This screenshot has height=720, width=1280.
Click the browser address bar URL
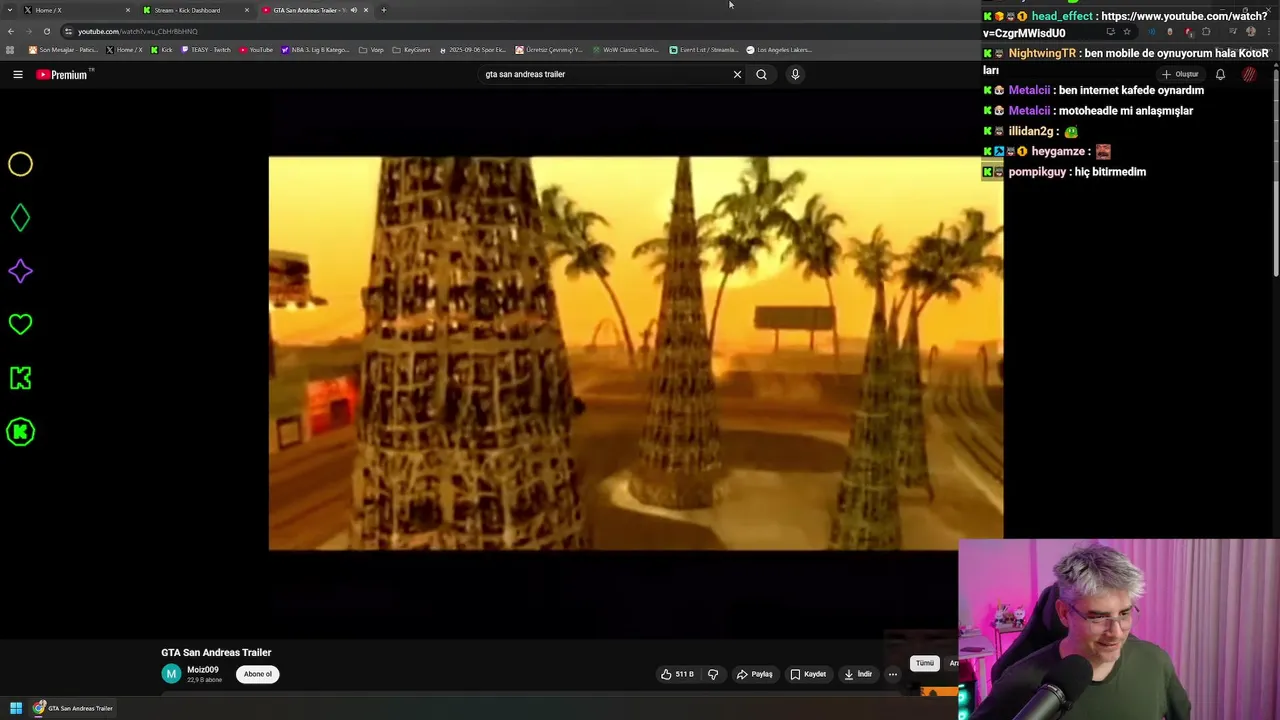pyautogui.click(x=138, y=31)
